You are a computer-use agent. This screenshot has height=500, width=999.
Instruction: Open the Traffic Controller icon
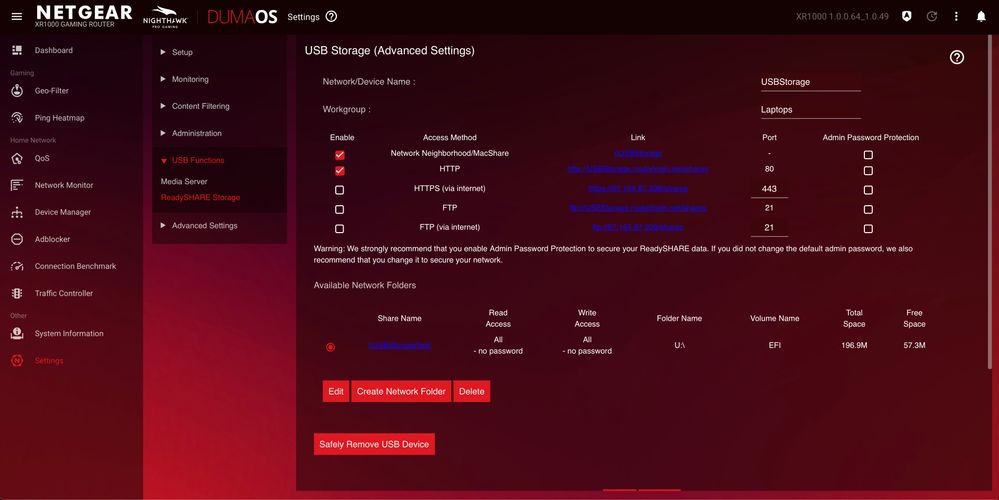[17, 293]
